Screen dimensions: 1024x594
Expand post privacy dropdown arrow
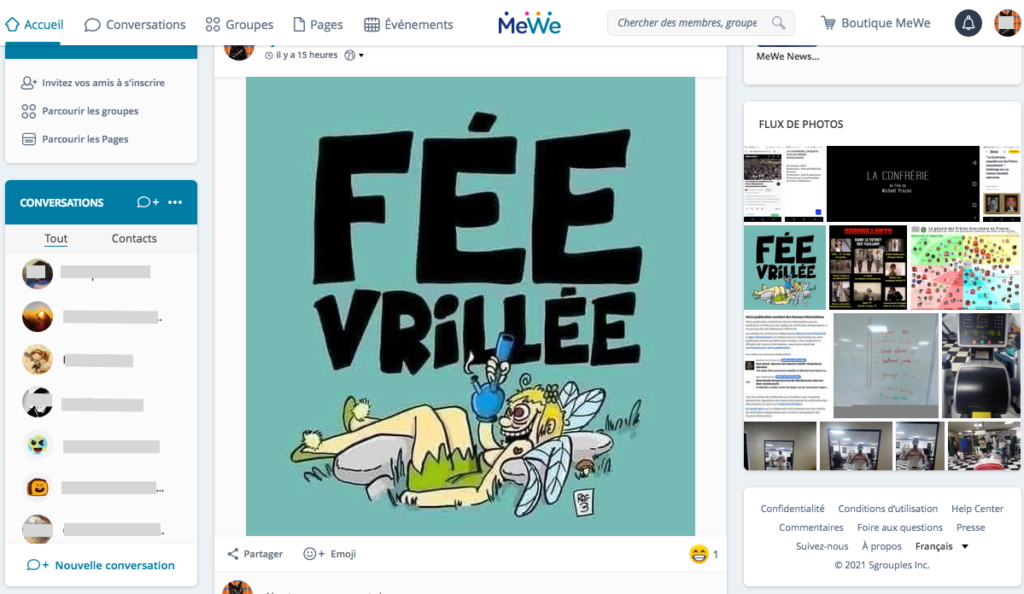click(361, 55)
